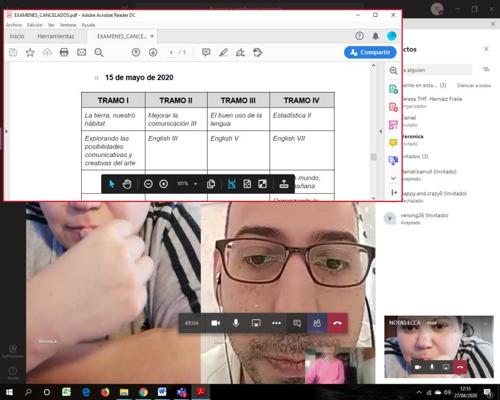
Task: Click the cloud upload icon in Acrobat
Action: (x=47, y=52)
